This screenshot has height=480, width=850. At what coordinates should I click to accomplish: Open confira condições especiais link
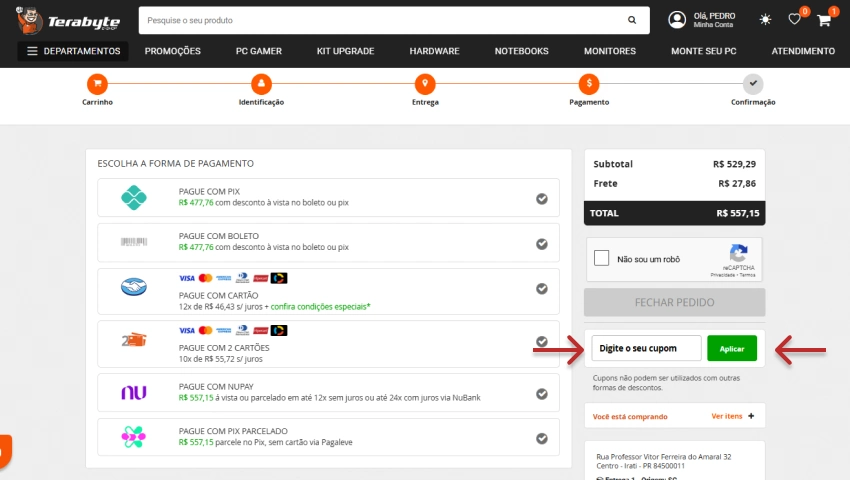click(320, 306)
